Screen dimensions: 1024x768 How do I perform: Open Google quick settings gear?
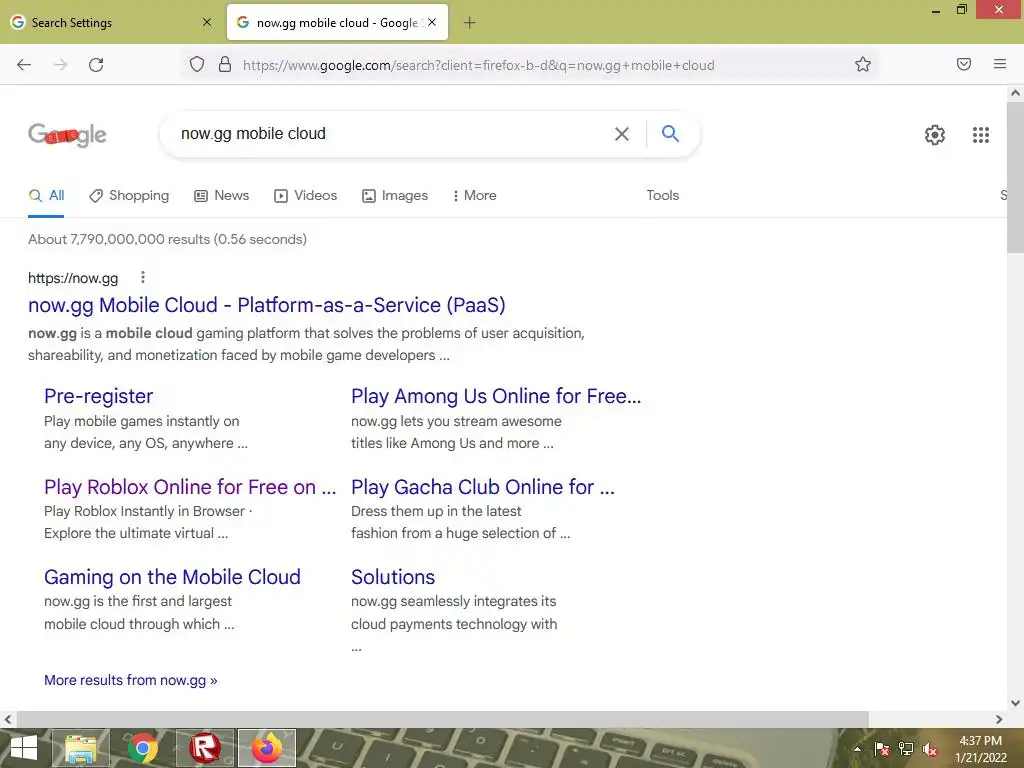pos(935,135)
